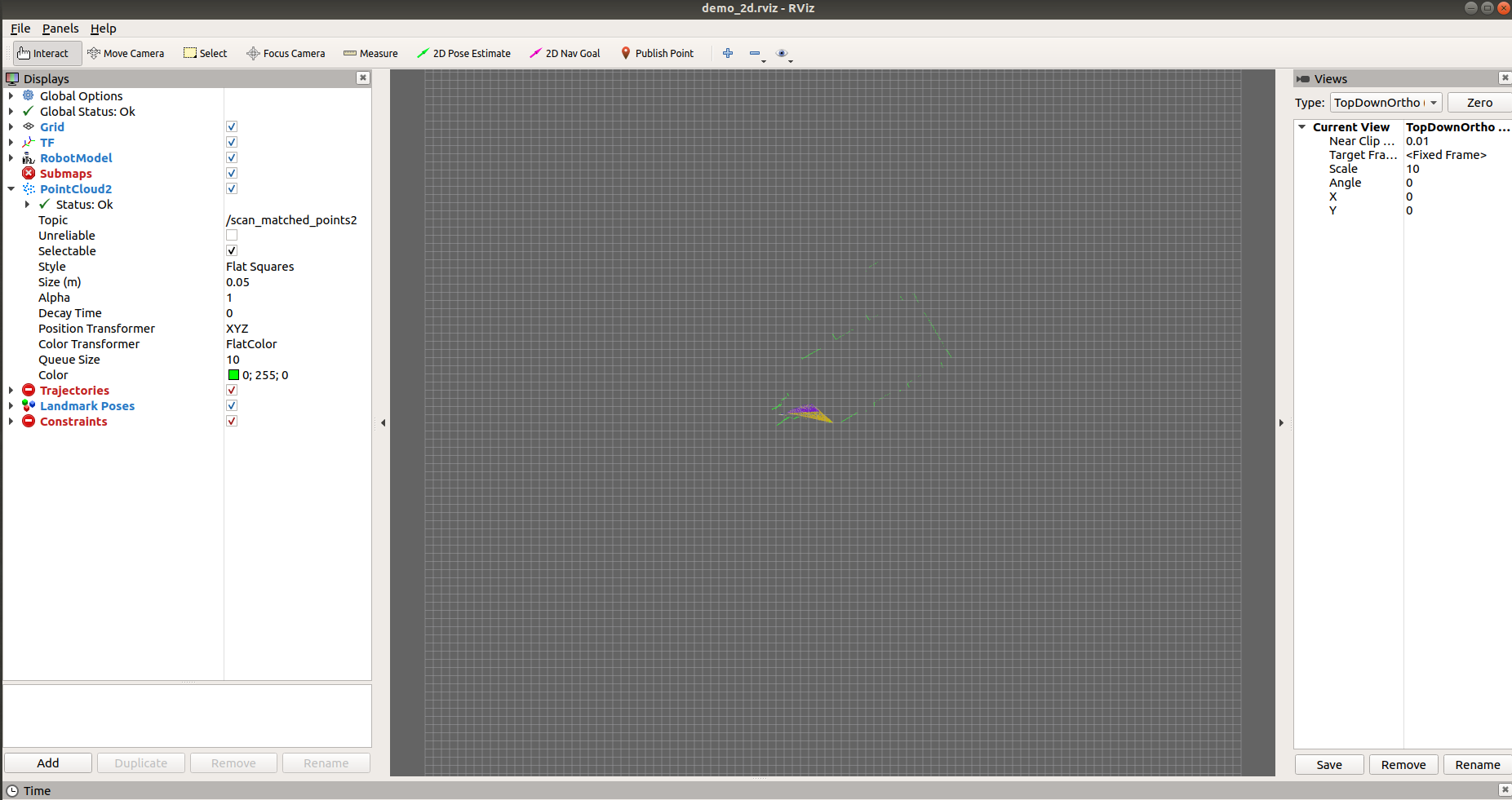This screenshot has height=800, width=1512.
Task: Expand the Landmark Poses display
Action: [x=11, y=405]
